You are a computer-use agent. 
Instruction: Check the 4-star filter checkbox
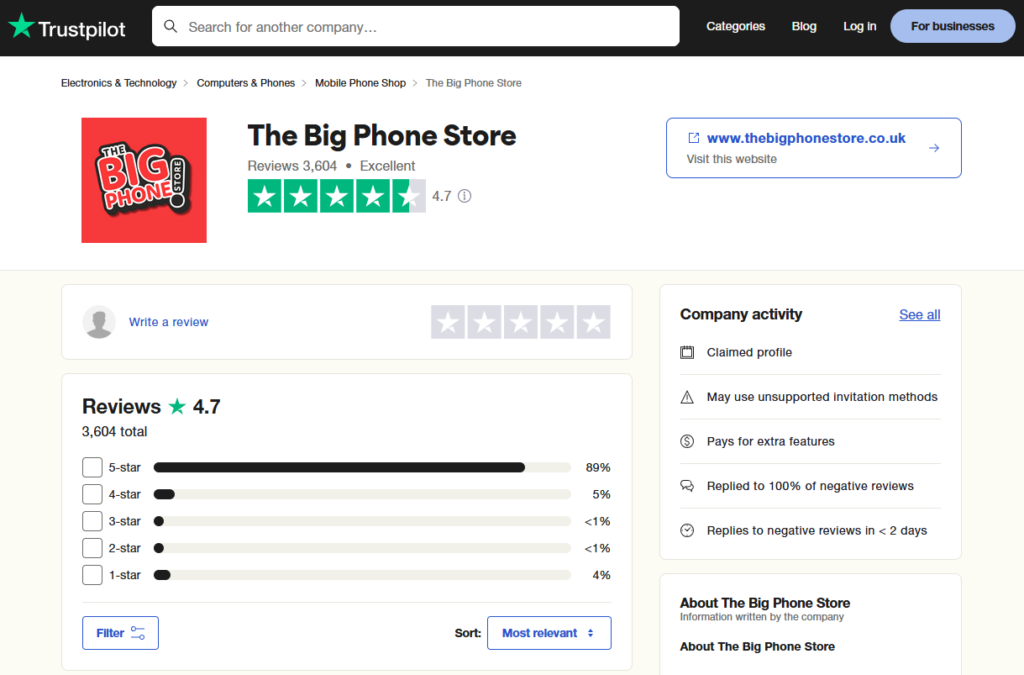pyautogui.click(x=92, y=494)
